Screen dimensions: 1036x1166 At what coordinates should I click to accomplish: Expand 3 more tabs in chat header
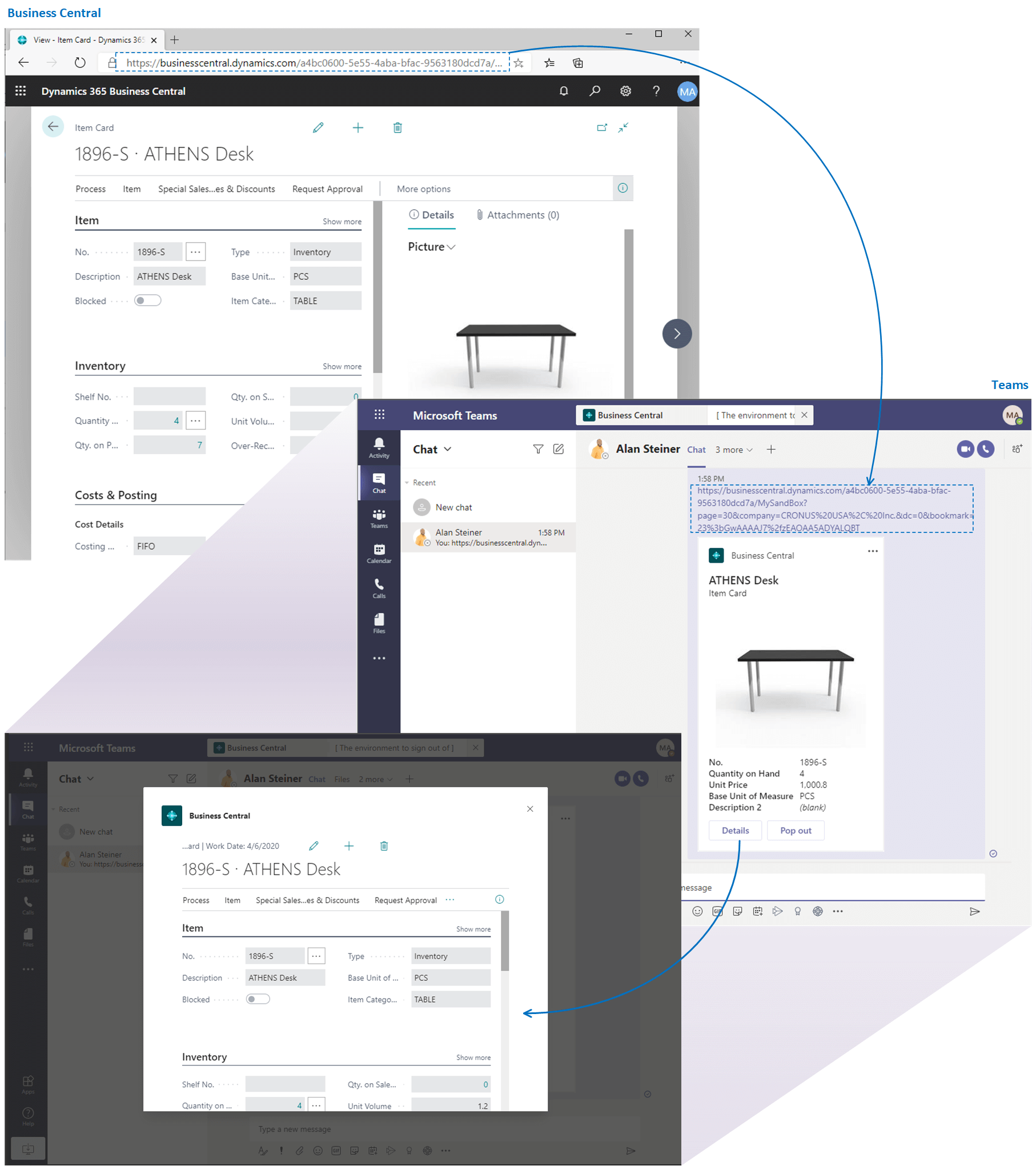tap(734, 450)
